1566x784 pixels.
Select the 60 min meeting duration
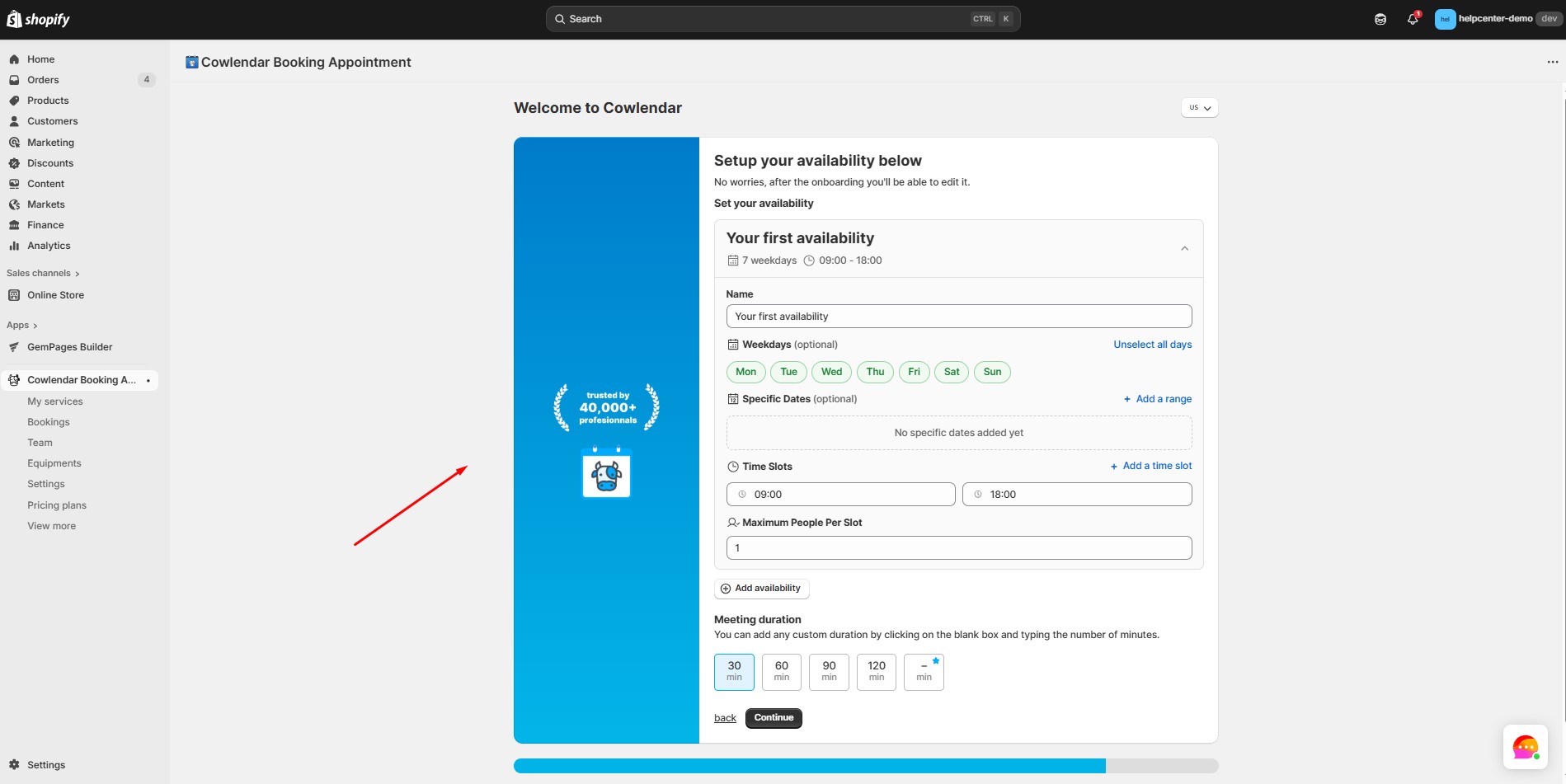781,671
